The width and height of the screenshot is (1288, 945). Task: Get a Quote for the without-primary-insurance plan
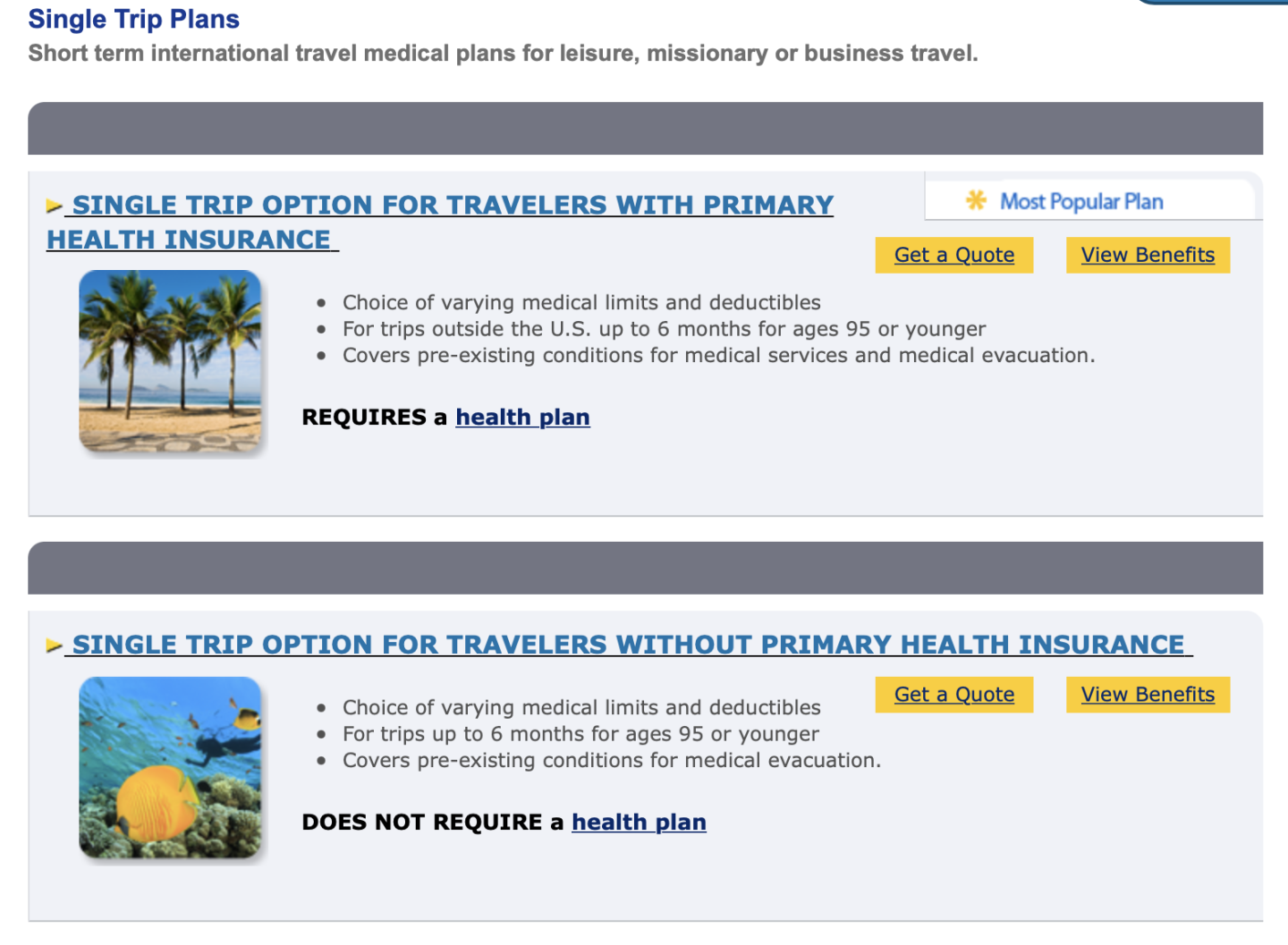(953, 695)
